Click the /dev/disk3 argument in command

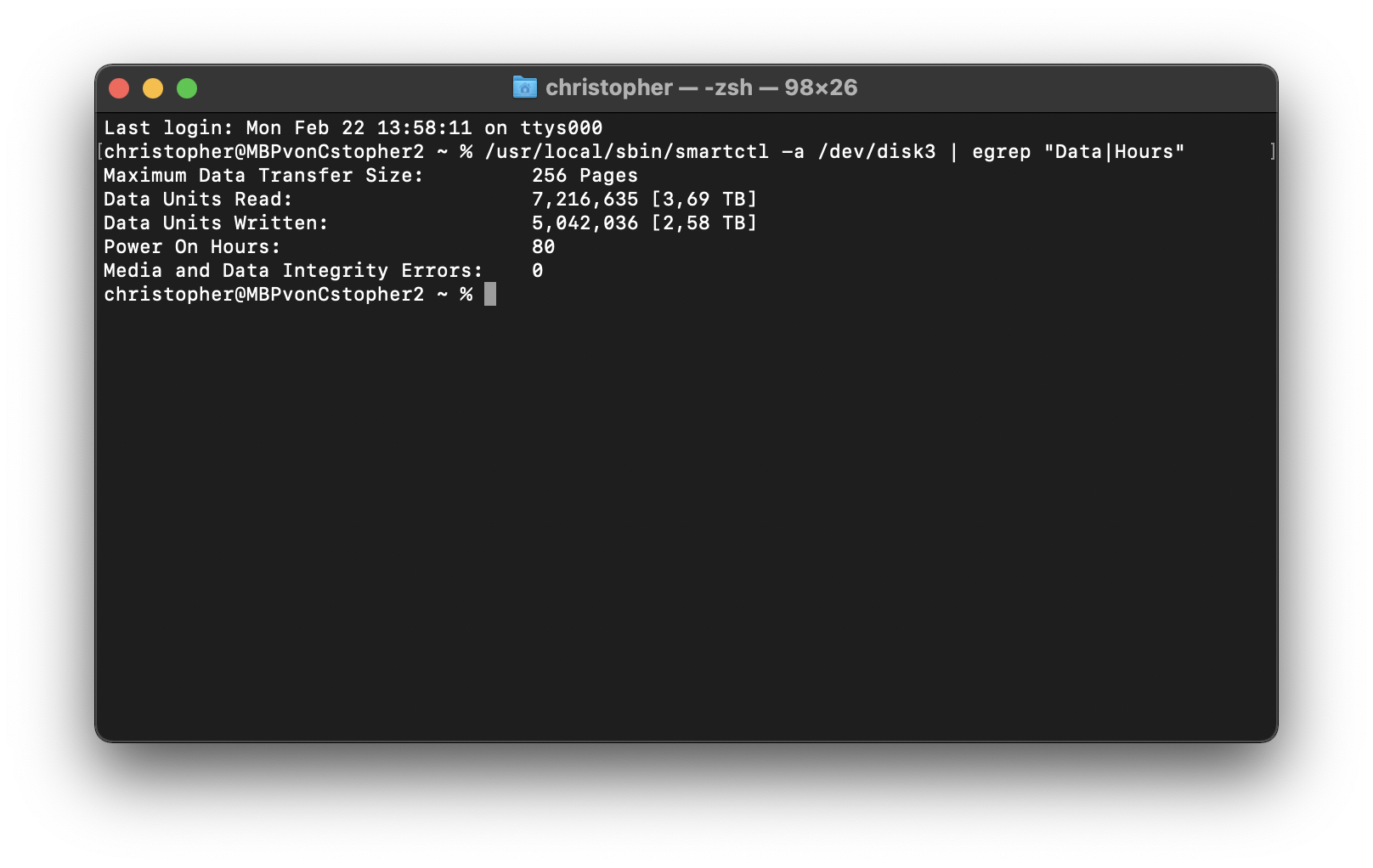(877, 152)
